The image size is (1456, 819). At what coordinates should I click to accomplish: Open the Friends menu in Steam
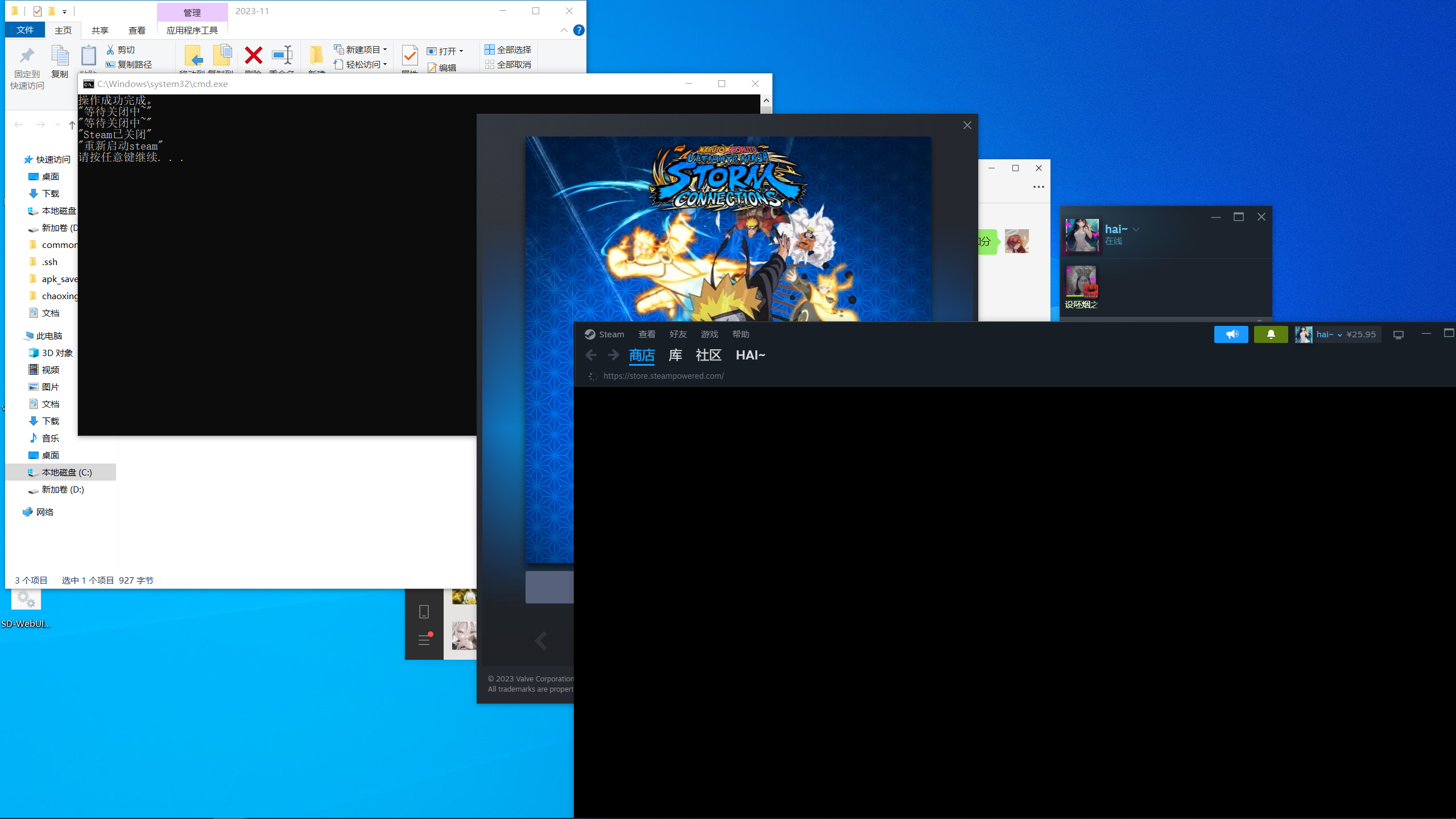[x=678, y=334]
